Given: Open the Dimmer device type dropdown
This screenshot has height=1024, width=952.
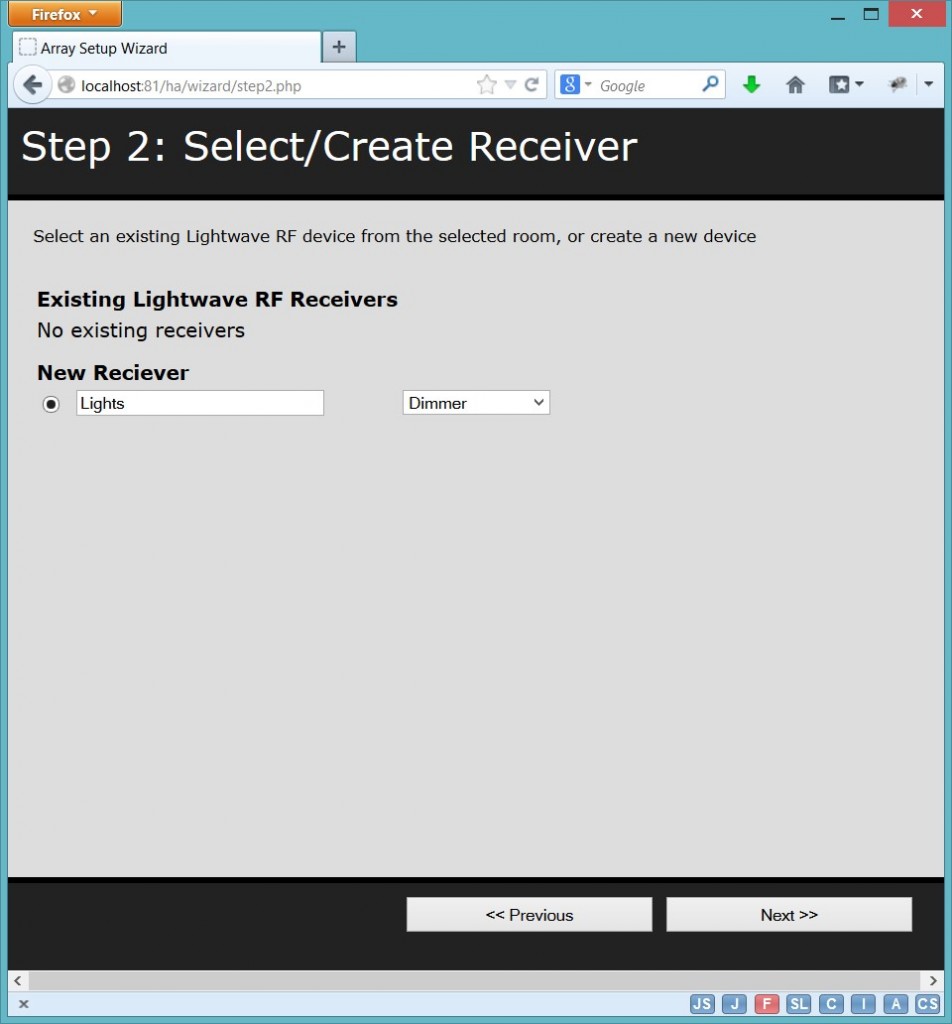Looking at the screenshot, I should pyautogui.click(x=476, y=403).
